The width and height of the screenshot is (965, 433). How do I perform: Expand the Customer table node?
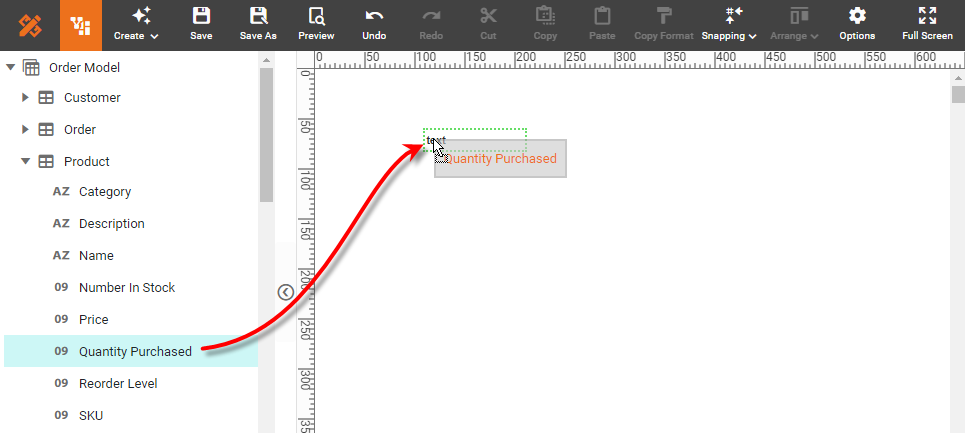(26, 98)
